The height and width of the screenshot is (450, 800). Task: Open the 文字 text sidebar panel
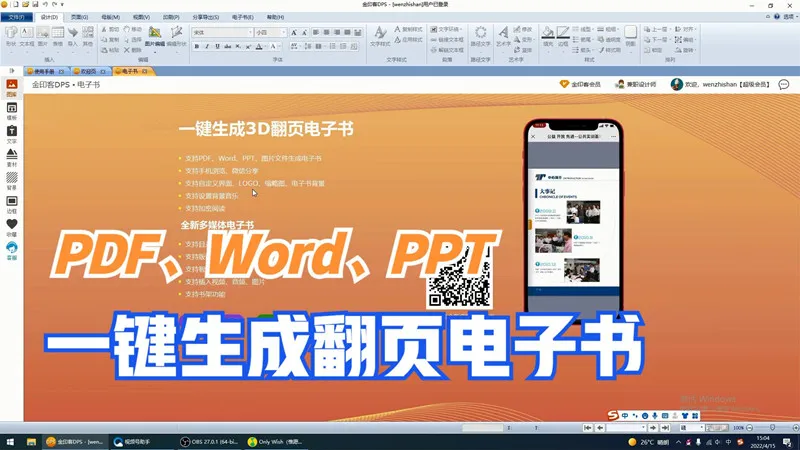12,135
